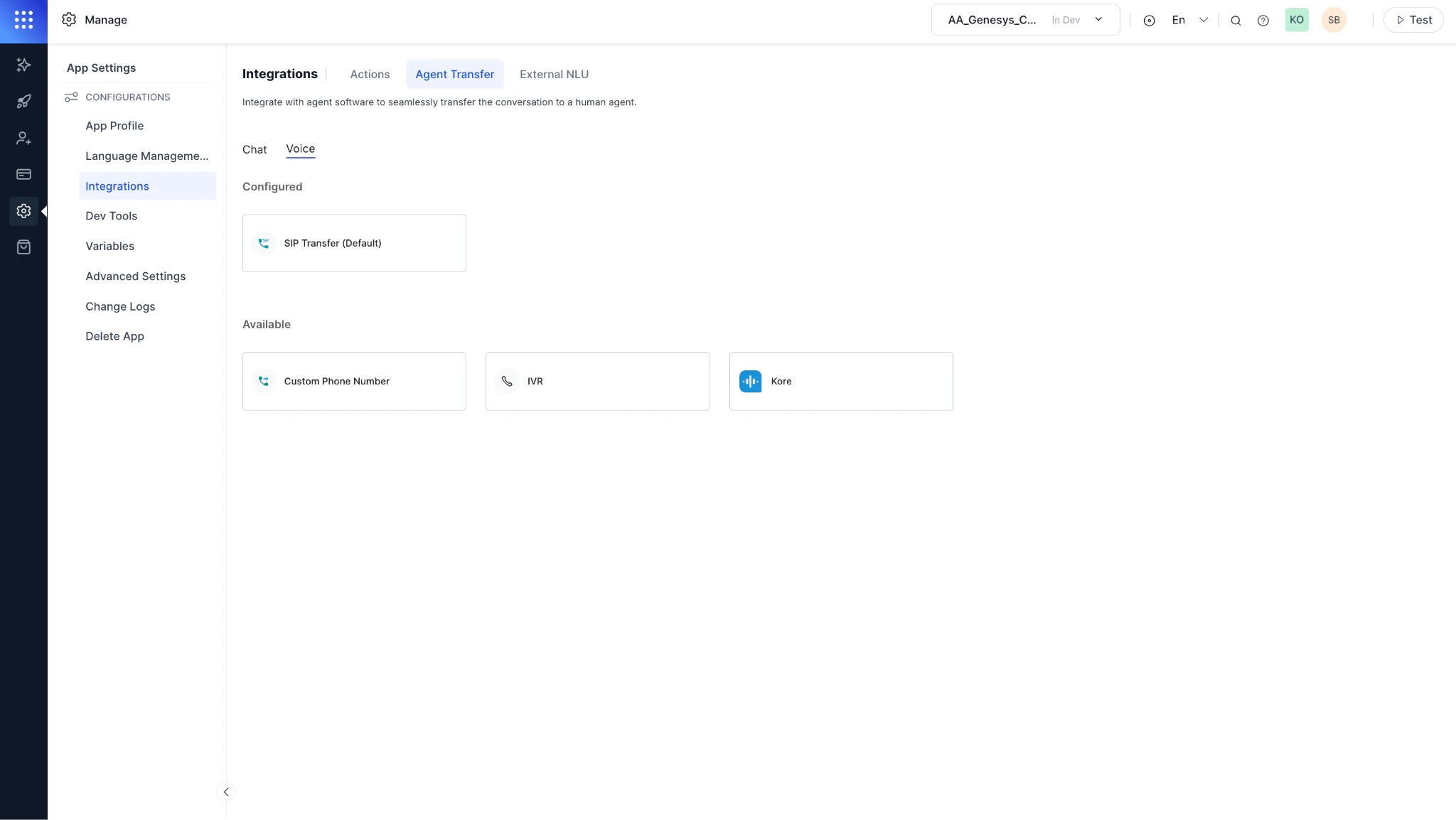The height and width of the screenshot is (820, 1456).
Task: Open the marketplace bag icon in sidebar
Action: coord(23,247)
